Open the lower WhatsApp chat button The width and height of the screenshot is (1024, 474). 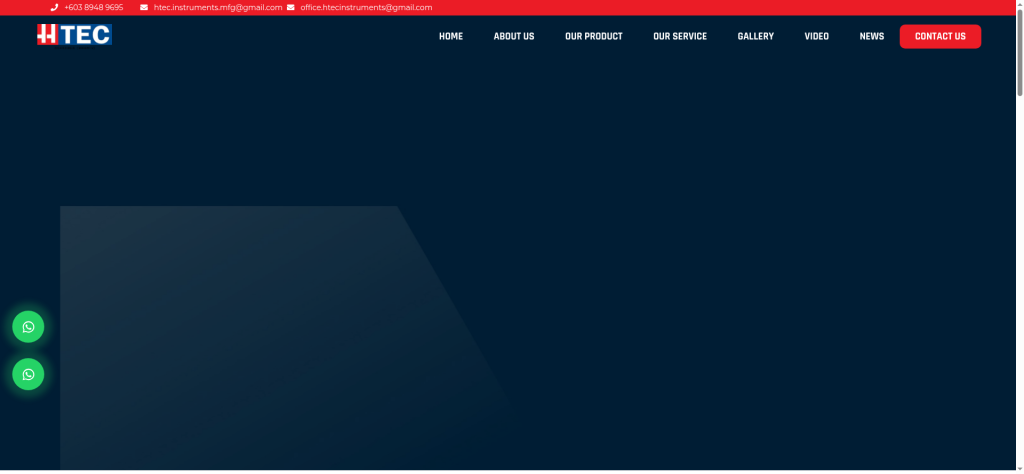pyautogui.click(x=28, y=374)
